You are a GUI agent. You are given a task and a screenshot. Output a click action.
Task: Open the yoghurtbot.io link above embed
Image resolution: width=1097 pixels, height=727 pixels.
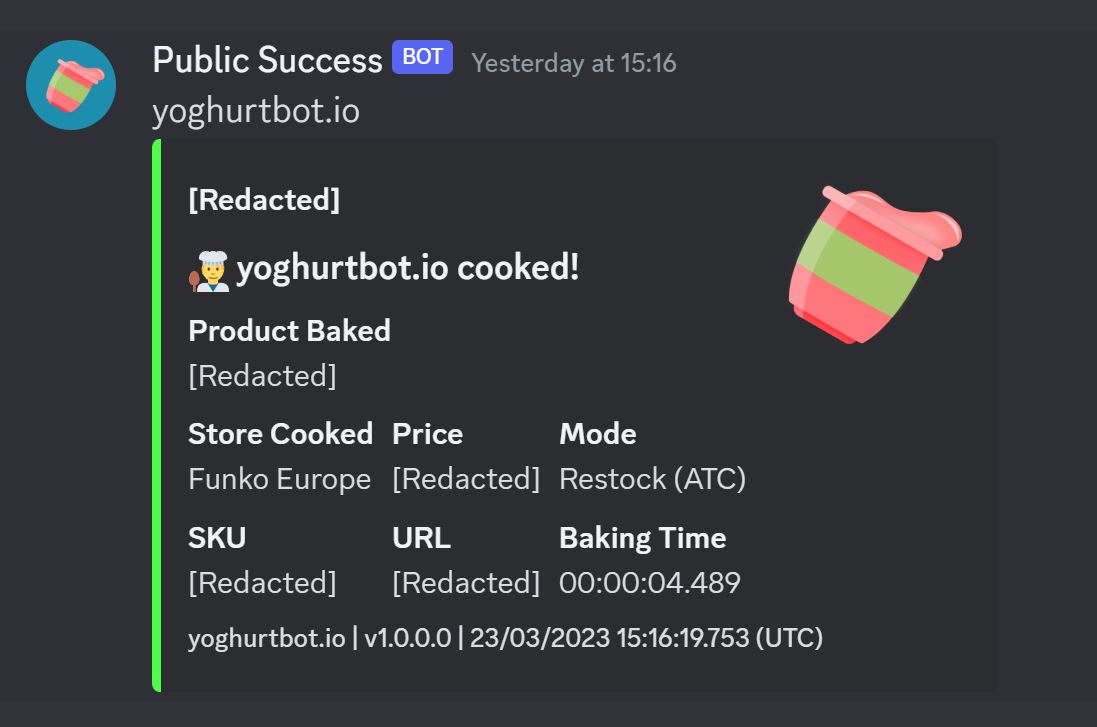(256, 110)
